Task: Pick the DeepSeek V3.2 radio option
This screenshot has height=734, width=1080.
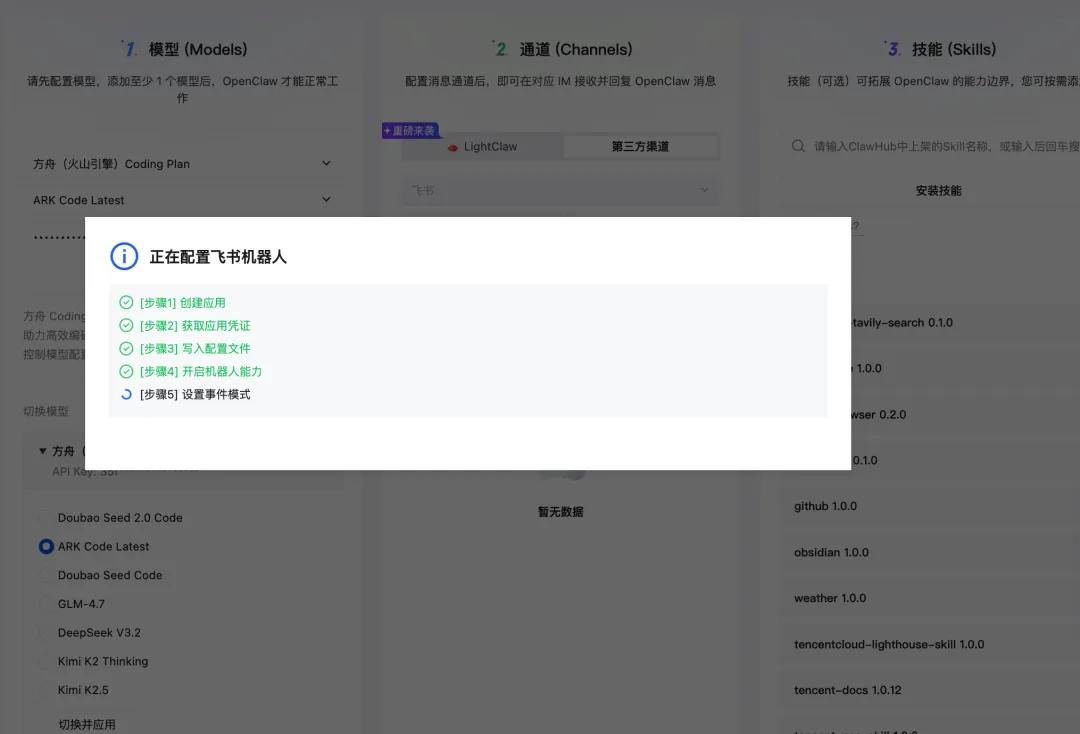Action: 45,633
